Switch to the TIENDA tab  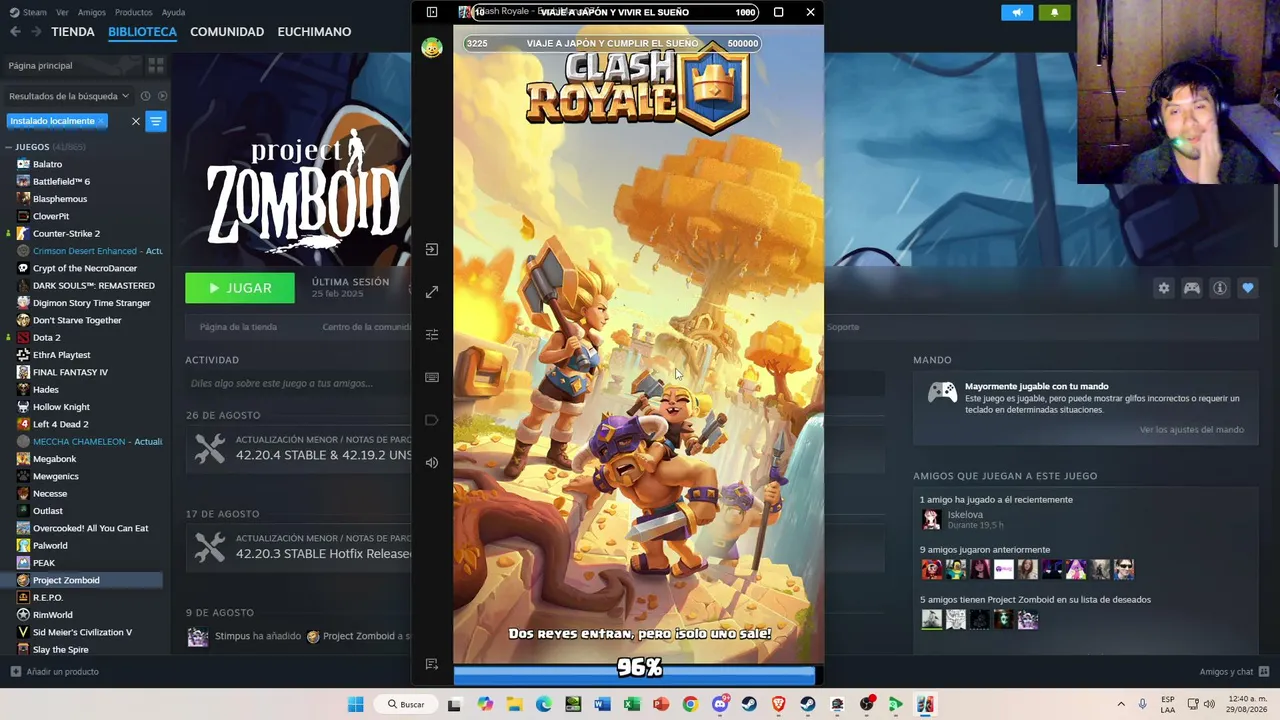(73, 32)
